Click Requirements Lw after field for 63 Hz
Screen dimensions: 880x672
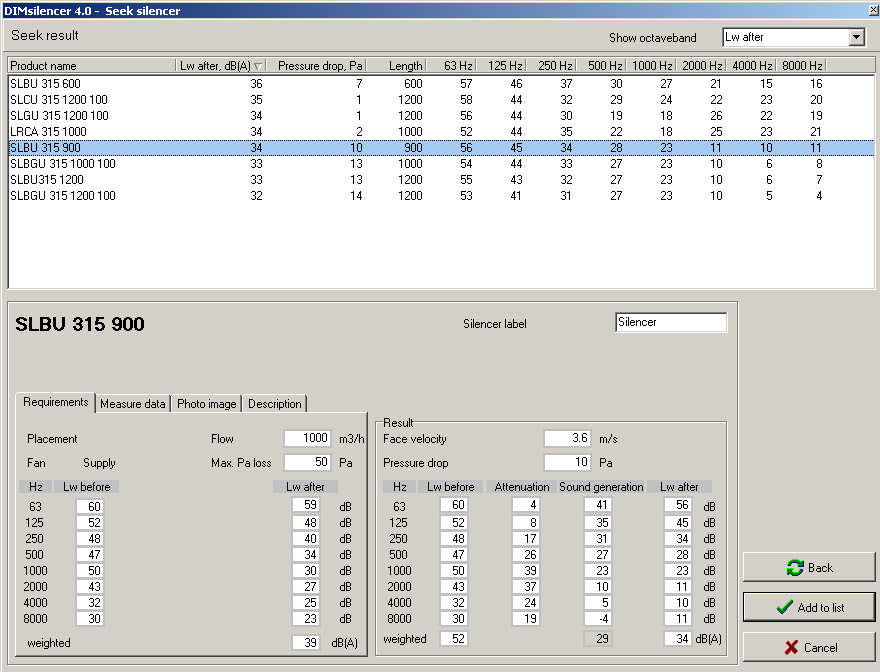click(306, 505)
